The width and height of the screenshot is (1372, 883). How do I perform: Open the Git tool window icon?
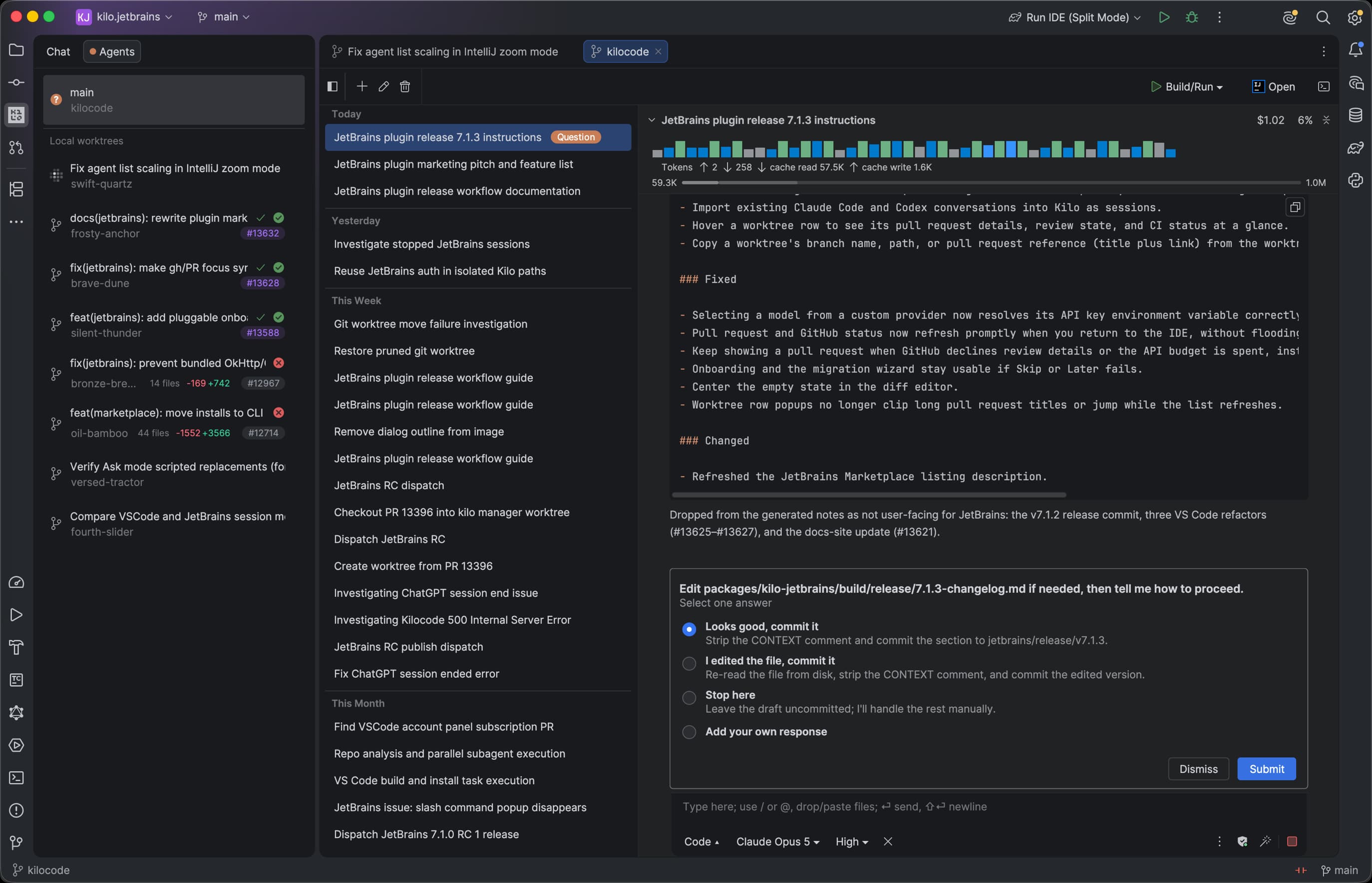tap(16, 843)
